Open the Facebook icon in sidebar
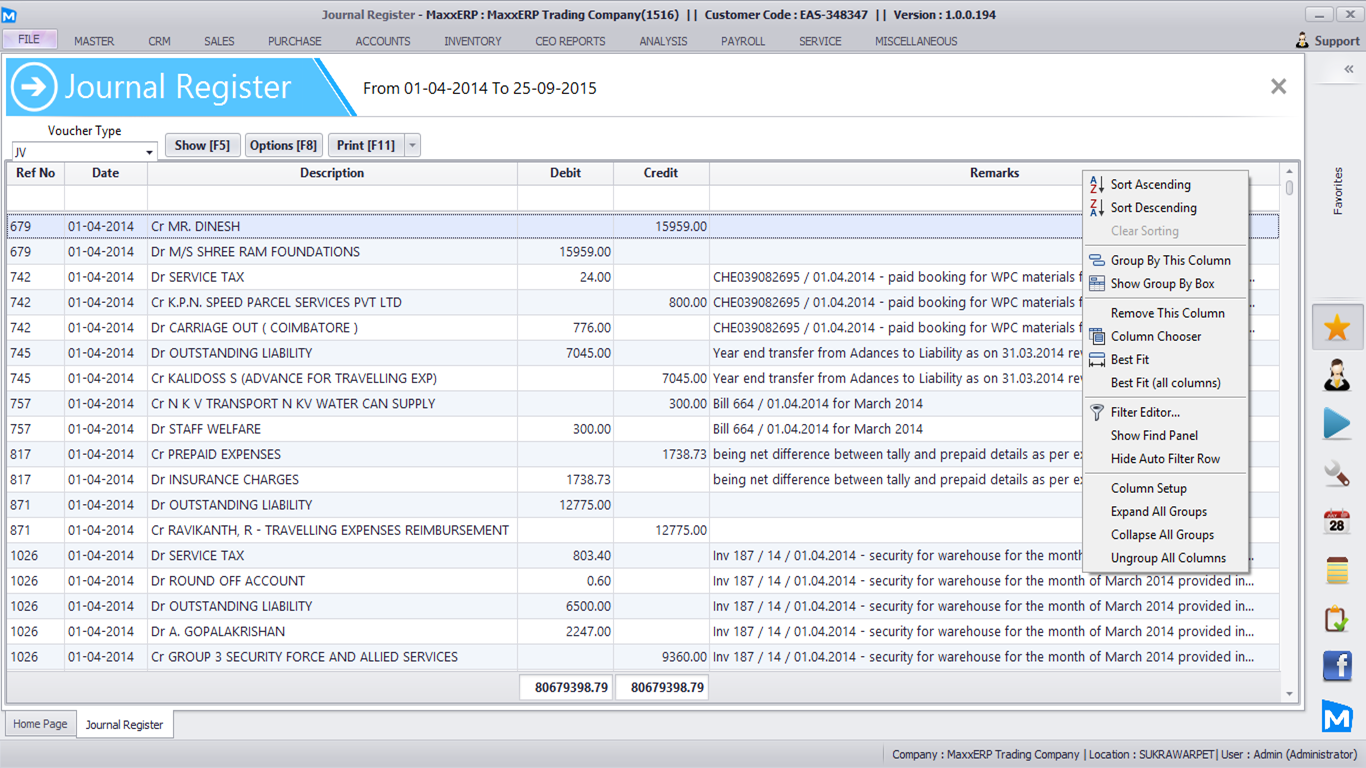Image resolution: width=1366 pixels, height=768 pixels. pyautogui.click(x=1337, y=667)
